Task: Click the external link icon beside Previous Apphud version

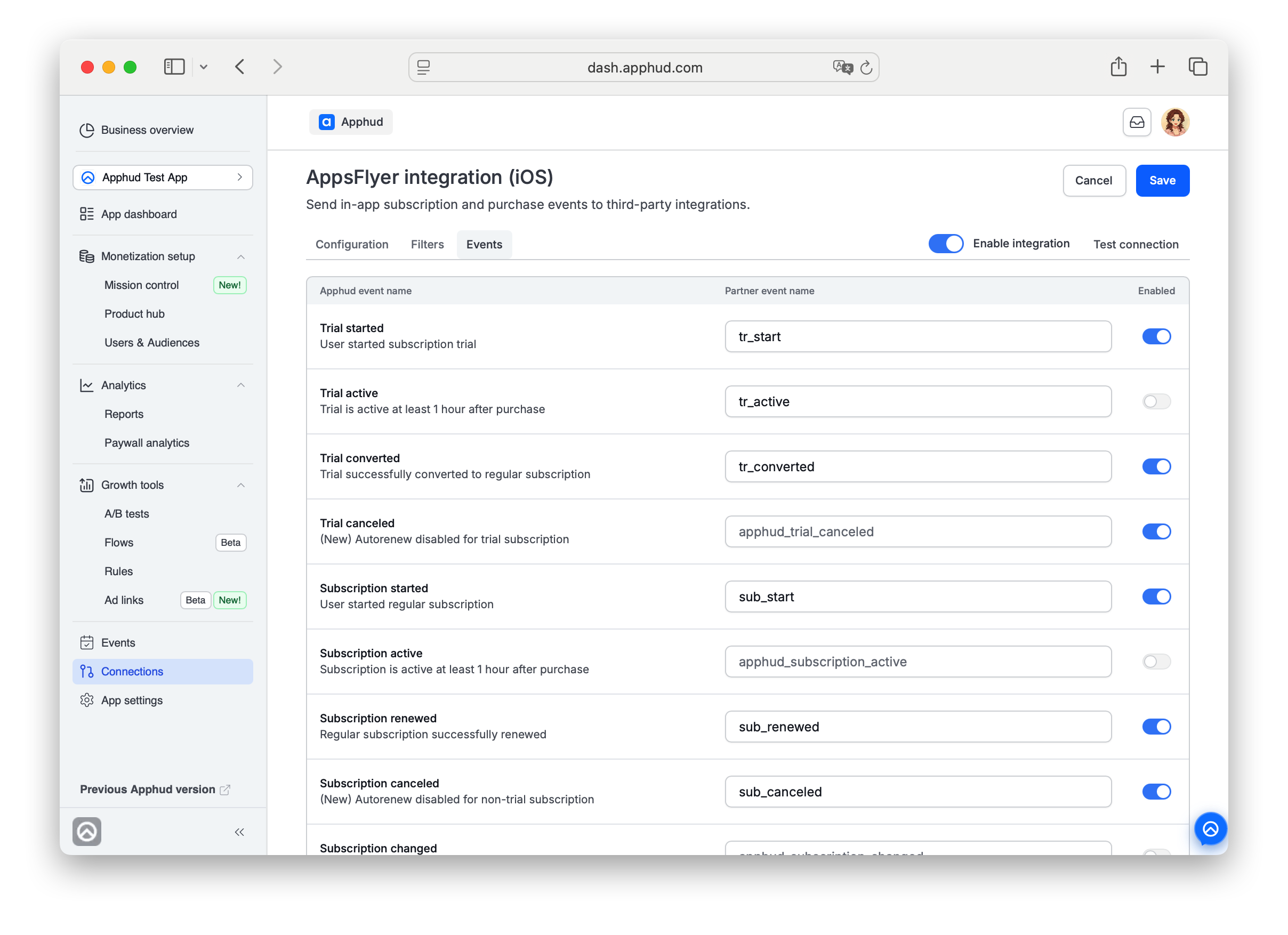Action: tap(225, 789)
